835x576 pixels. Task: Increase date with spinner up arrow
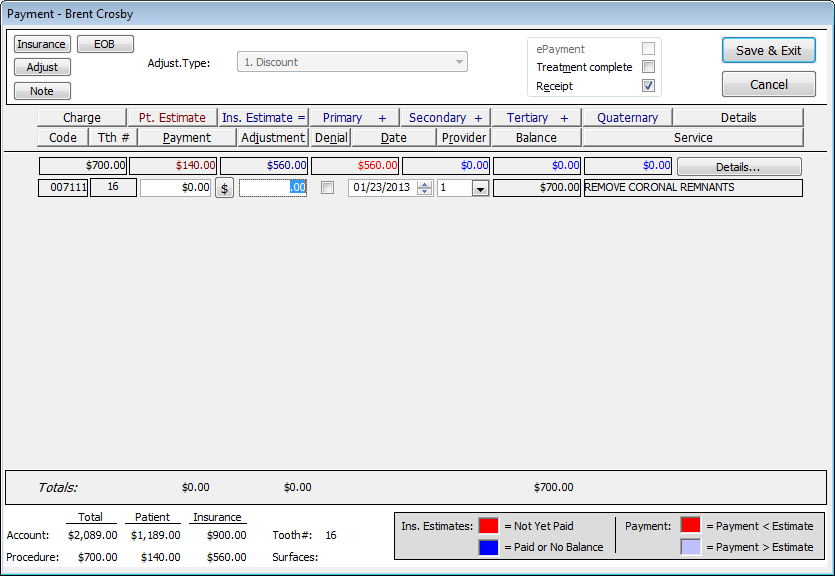424,184
